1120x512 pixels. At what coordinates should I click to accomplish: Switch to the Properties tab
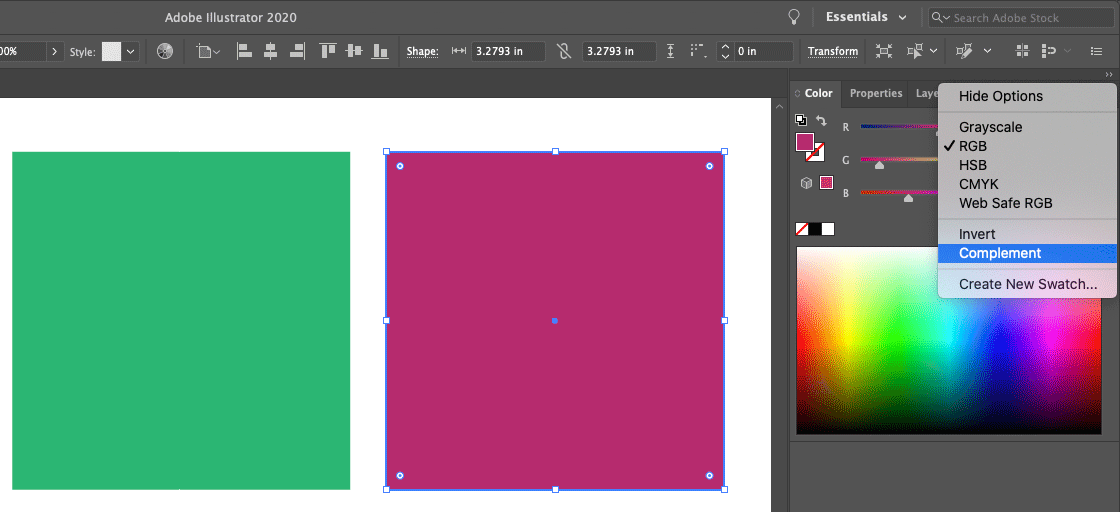click(x=876, y=94)
